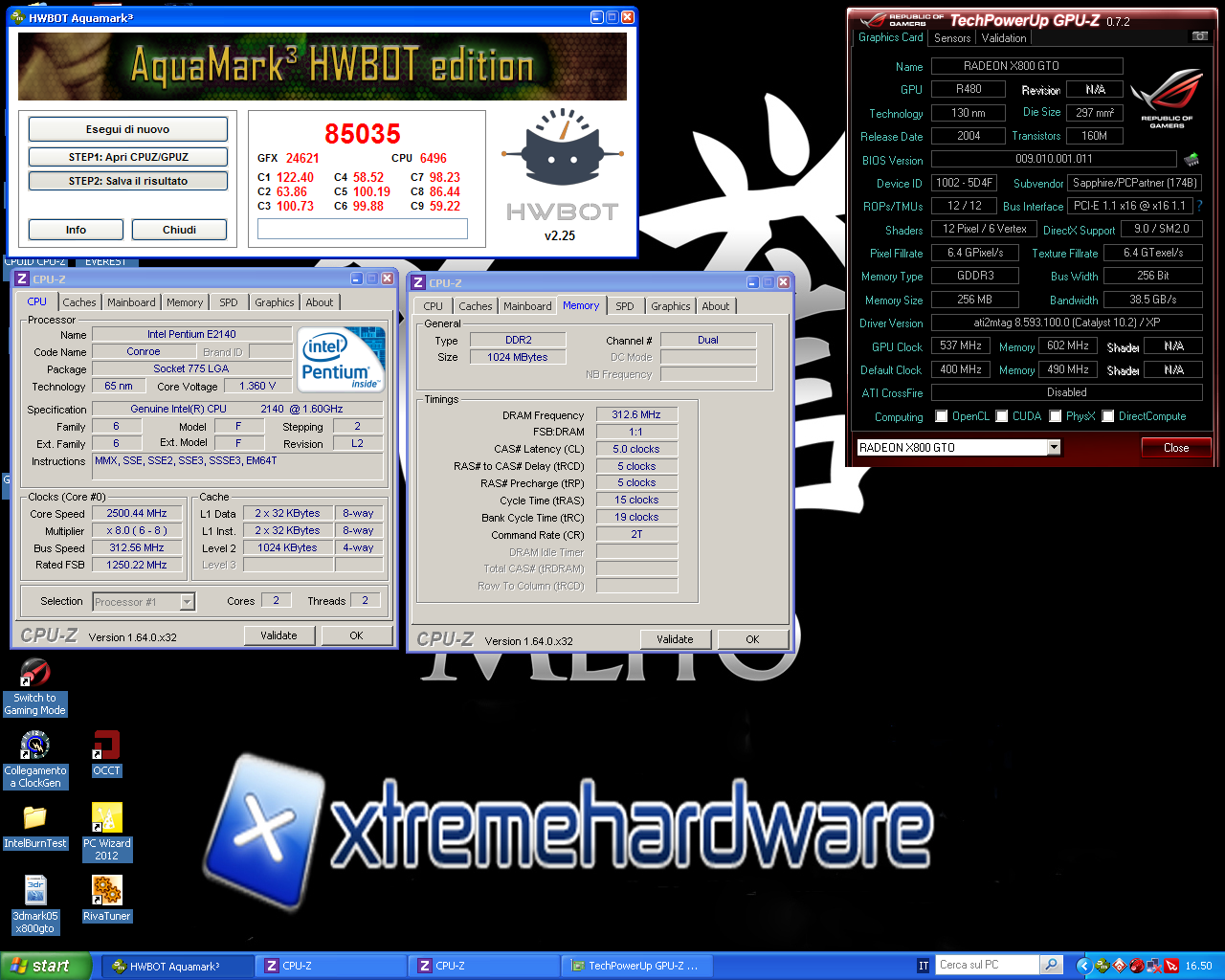Select the RivaTuner desktop shortcut
The image size is (1225, 980).
(x=106, y=899)
